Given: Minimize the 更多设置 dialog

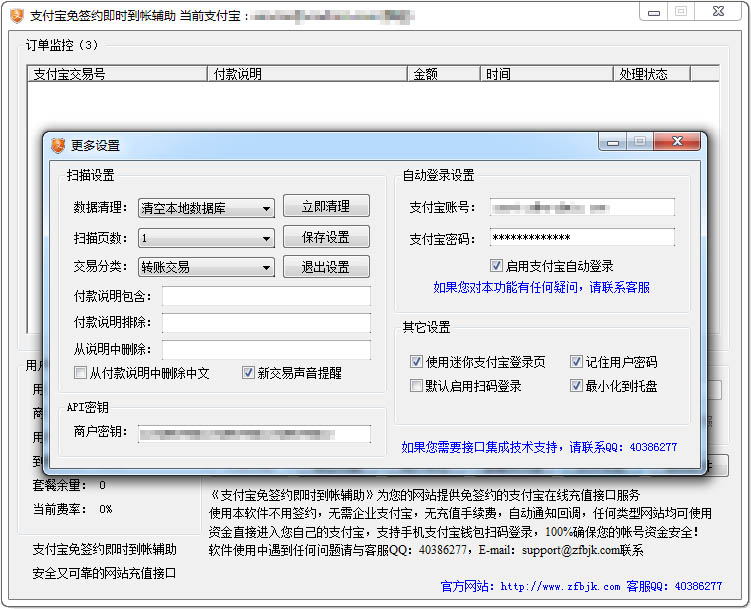Looking at the screenshot, I should tap(613, 142).
